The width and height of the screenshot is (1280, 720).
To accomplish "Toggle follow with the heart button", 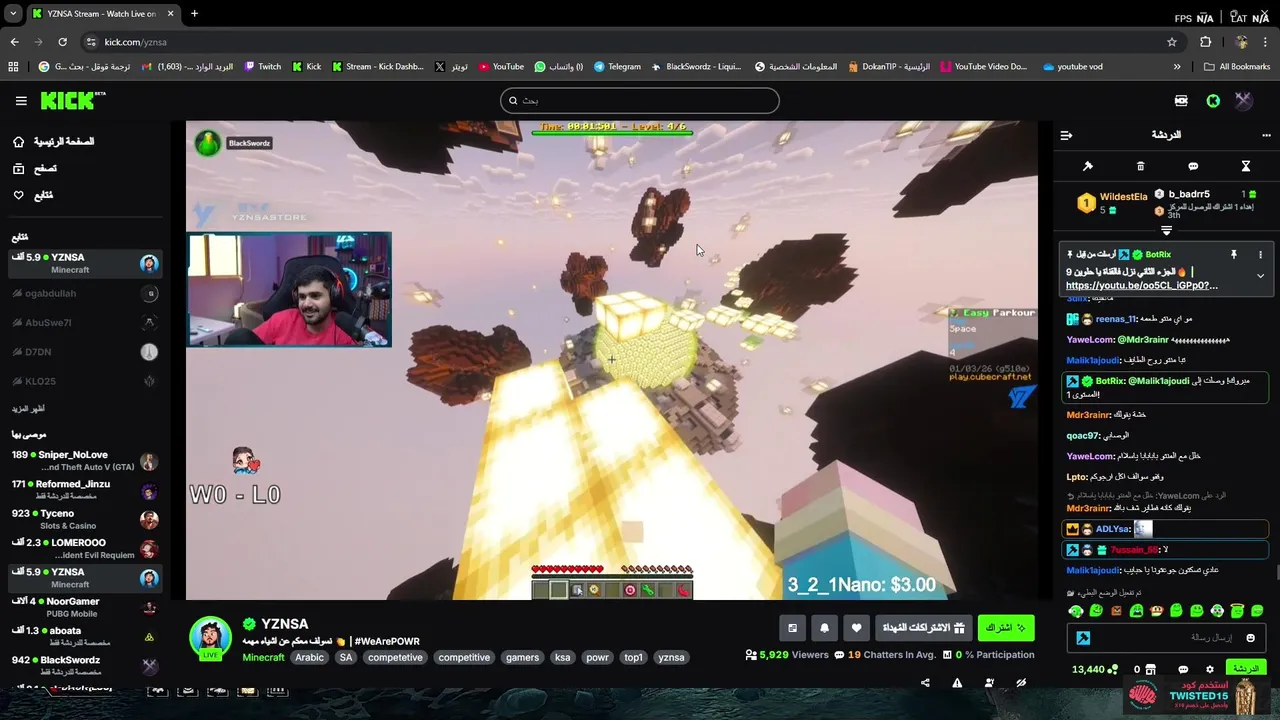I will [x=856, y=628].
